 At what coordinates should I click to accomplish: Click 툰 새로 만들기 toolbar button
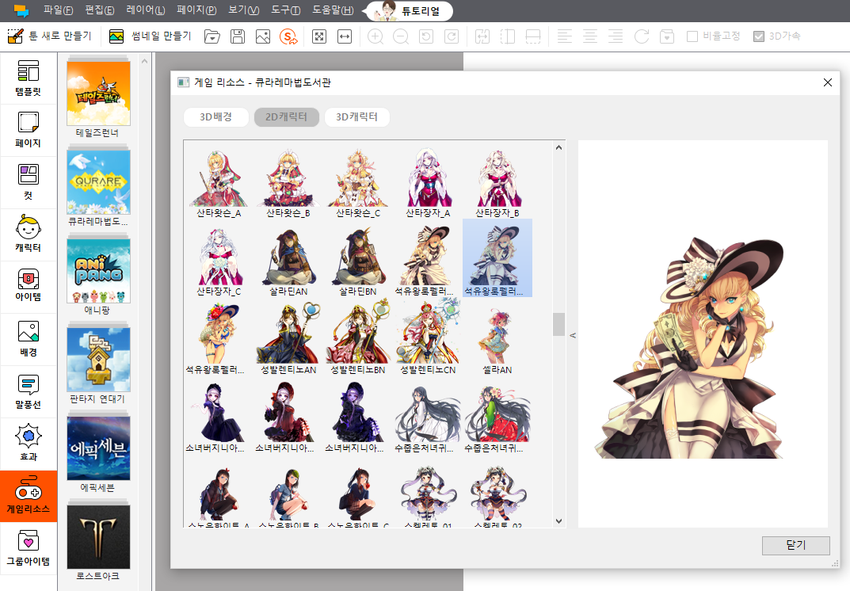pos(49,36)
